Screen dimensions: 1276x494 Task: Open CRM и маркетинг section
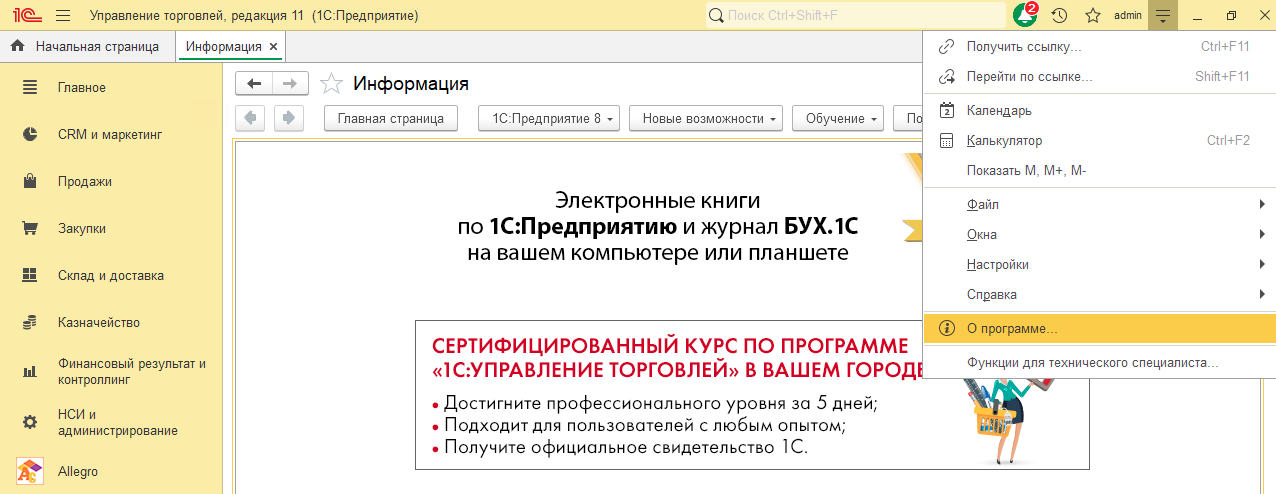coord(111,134)
